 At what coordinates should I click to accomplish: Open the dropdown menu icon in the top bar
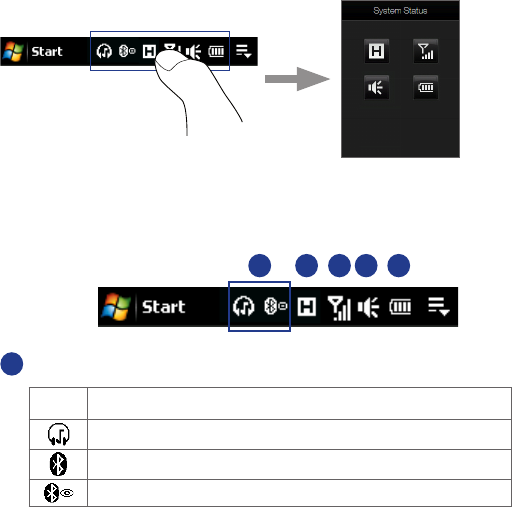(243, 52)
